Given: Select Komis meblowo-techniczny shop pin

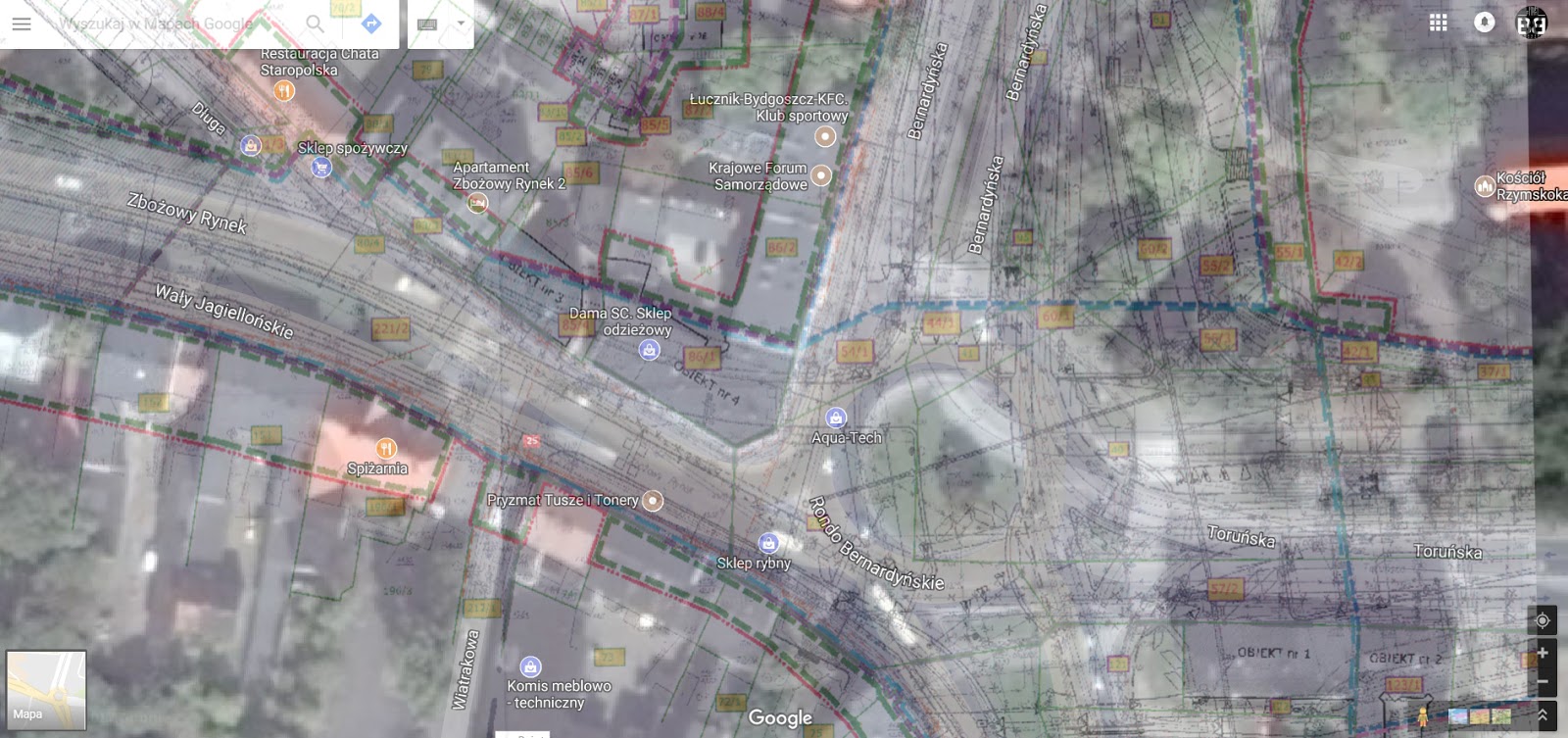Looking at the screenshot, I should pyautogui.click(x=530, y=666).
